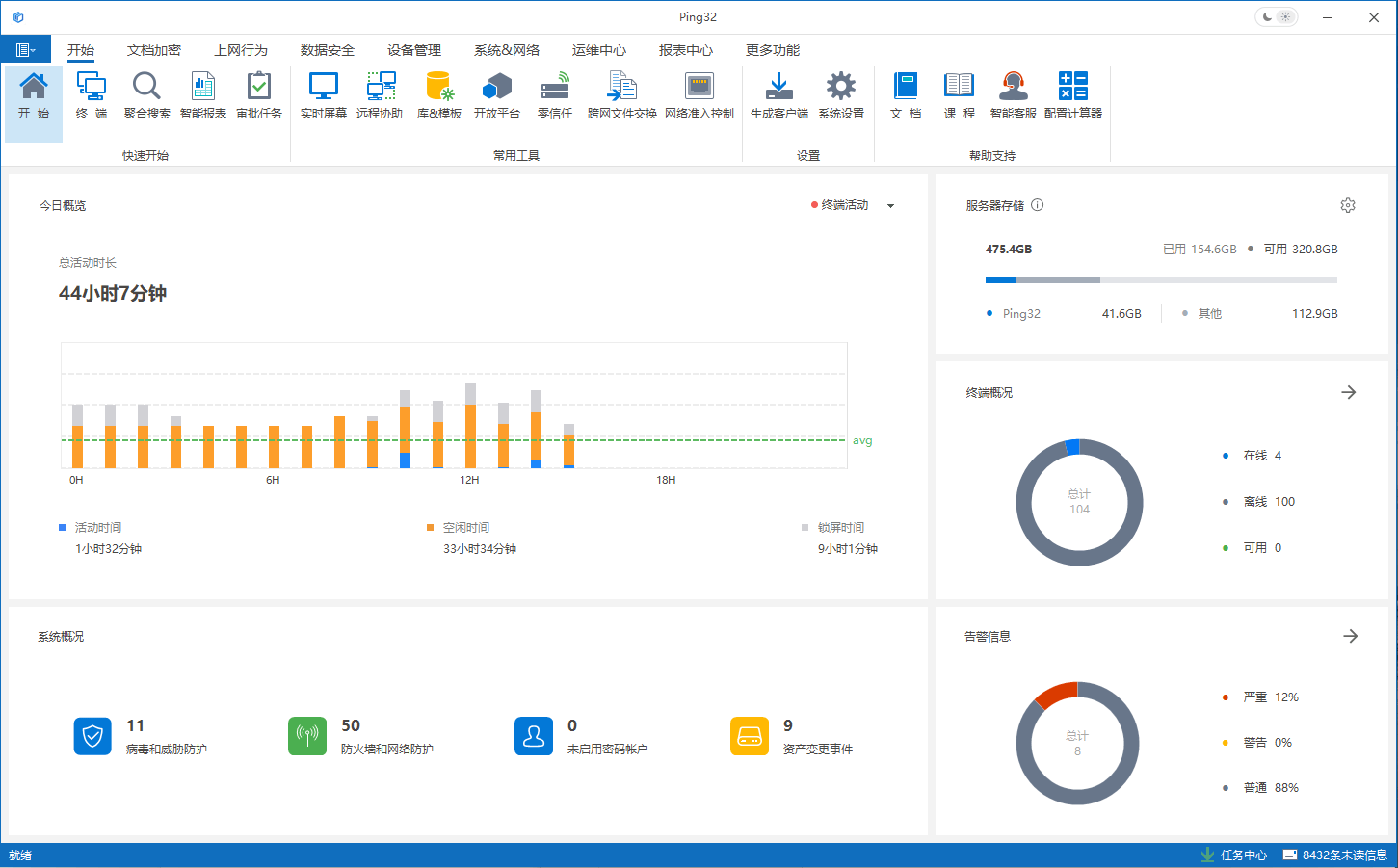
Task: Switch to the 数据安全 tab
Action: (327, 50)
